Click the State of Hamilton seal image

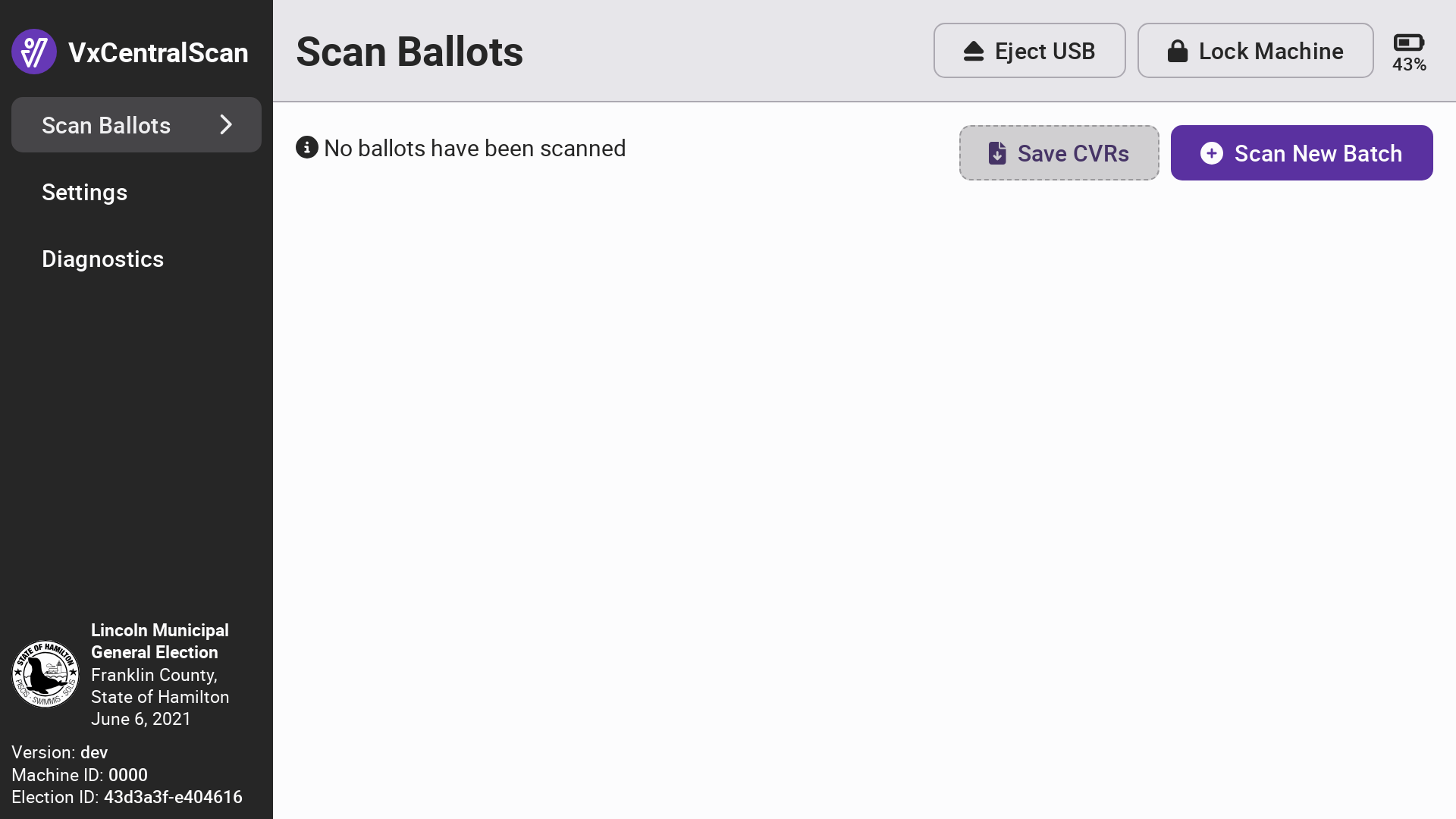click(x=45, y=674)
